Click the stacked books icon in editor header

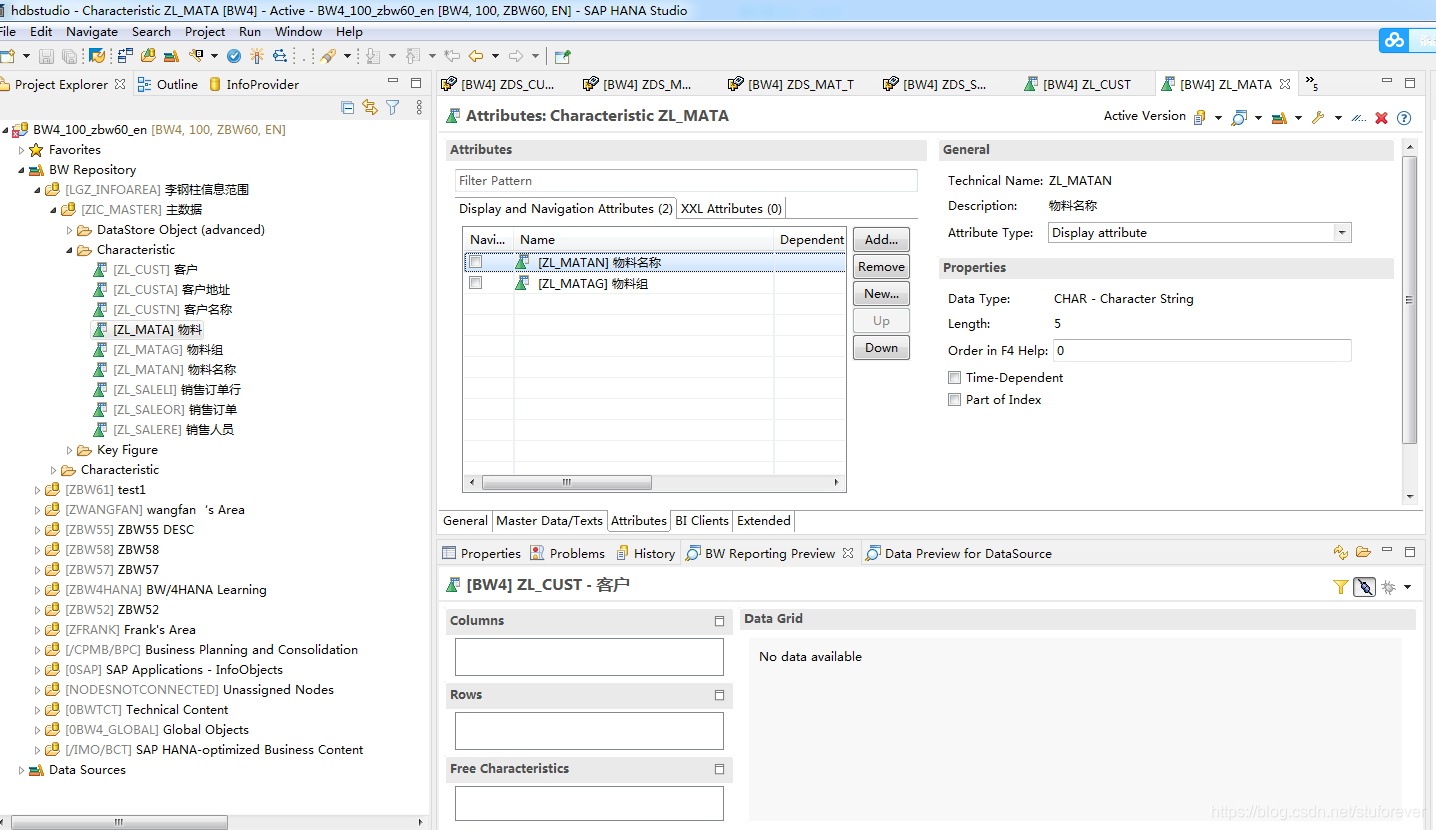point(1279,117)
